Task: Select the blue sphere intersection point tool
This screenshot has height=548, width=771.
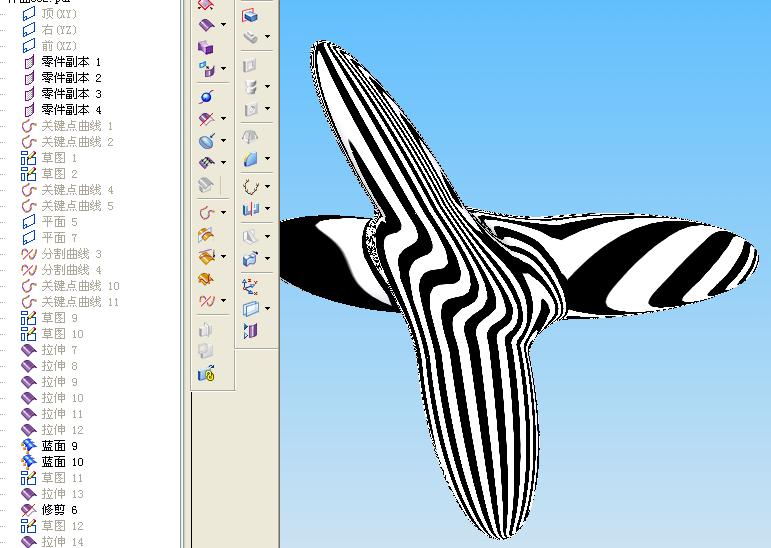Action: point(206,96)
